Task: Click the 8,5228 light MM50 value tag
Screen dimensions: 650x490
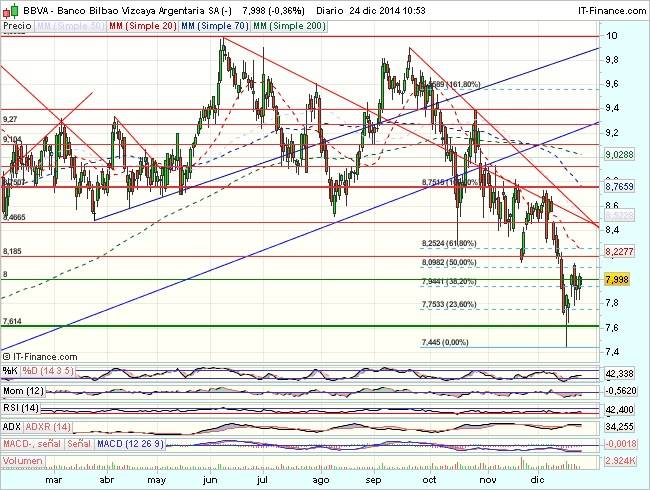Action: pos(619,216)
